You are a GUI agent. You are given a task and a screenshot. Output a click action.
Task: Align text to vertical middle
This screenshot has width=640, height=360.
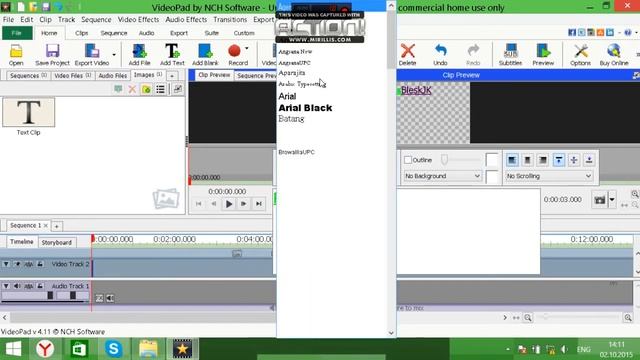(x=574, y=160)
